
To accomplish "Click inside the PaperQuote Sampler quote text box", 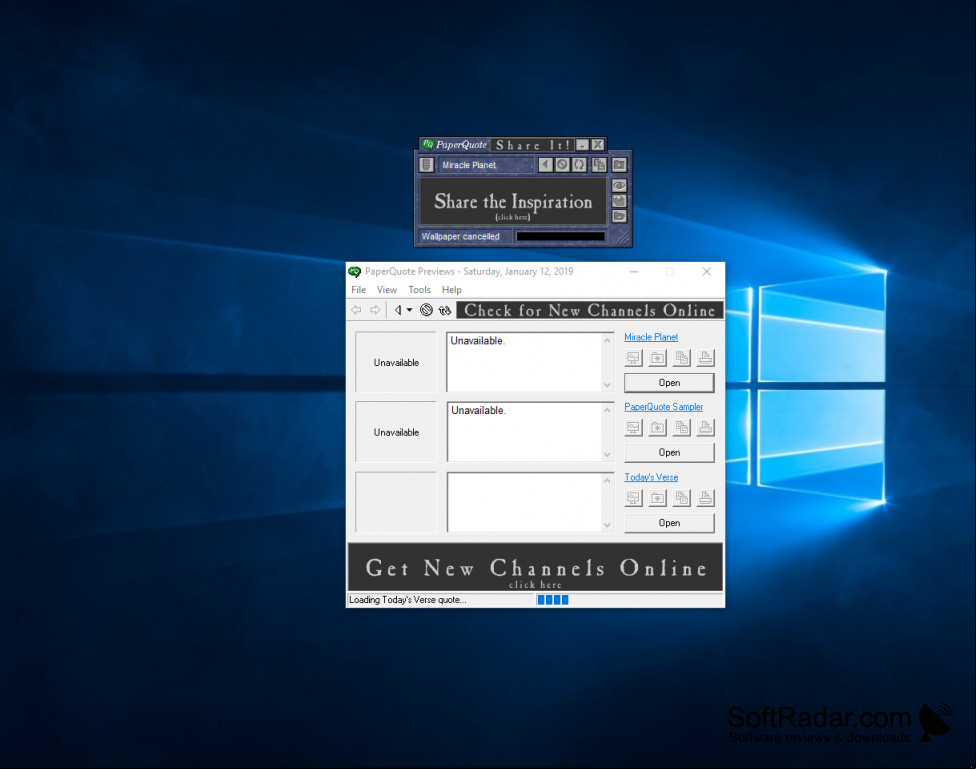I will 524,432.
